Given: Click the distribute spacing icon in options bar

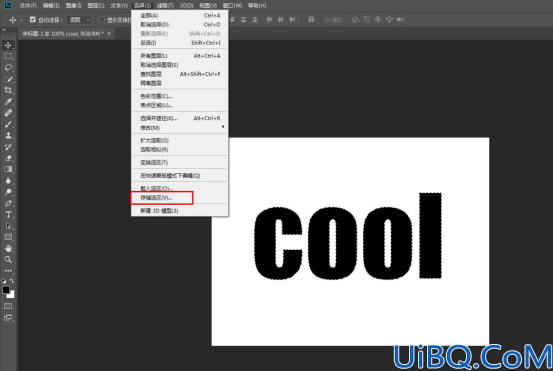Looking at the screenshot, I should 311,19.
